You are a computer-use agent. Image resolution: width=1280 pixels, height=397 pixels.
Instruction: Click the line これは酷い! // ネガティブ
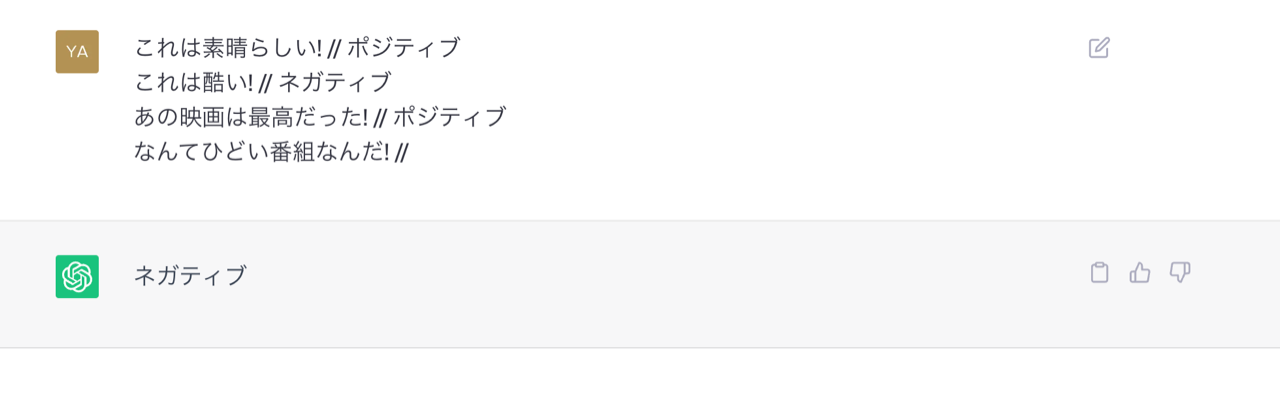point(263,82)
